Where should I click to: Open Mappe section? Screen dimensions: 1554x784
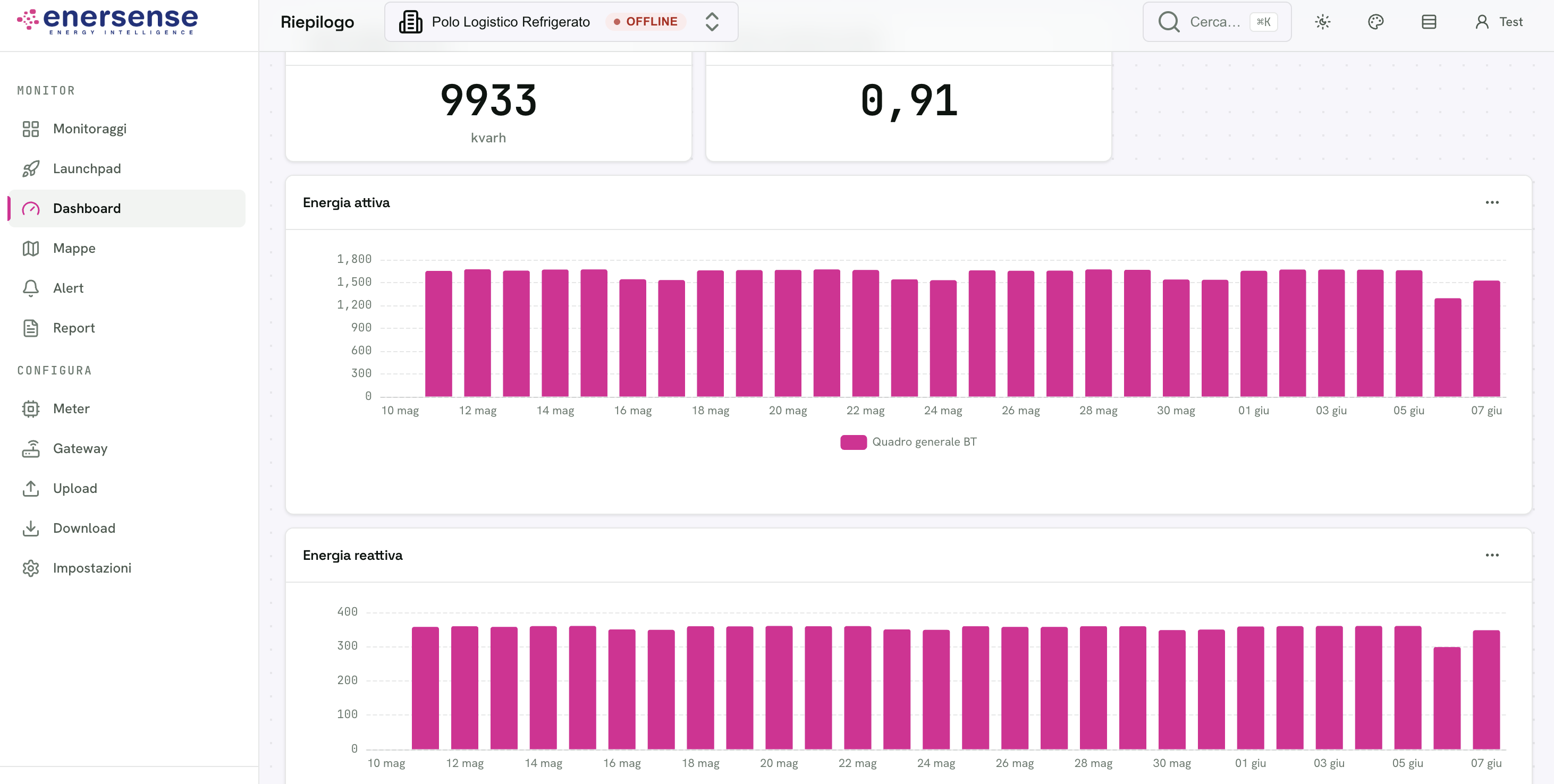[x=126, y=249]
